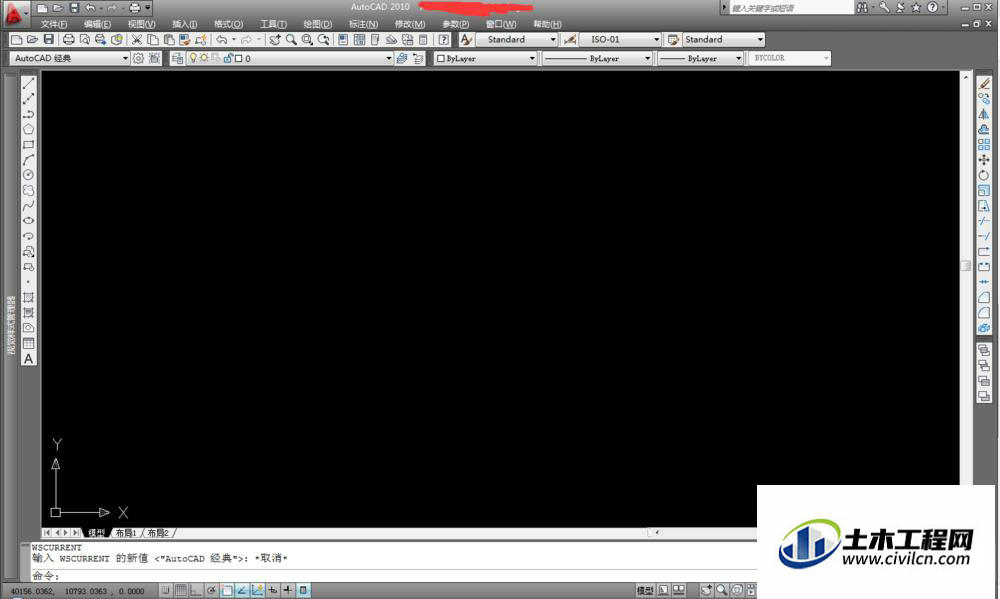The height and width of the screenshot is (599, 1000).
Task: Click the search keyword input field
Action: tap(790, 8)
